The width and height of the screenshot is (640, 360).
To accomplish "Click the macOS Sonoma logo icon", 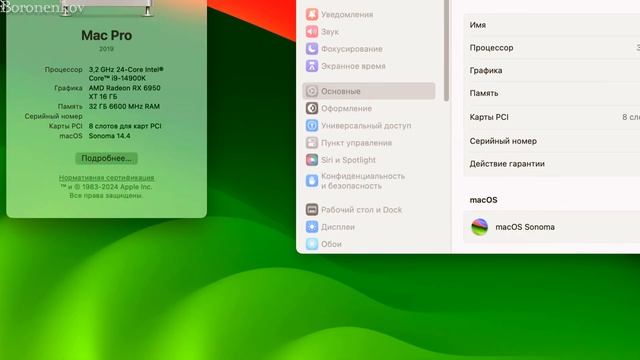I will (480, 227).
